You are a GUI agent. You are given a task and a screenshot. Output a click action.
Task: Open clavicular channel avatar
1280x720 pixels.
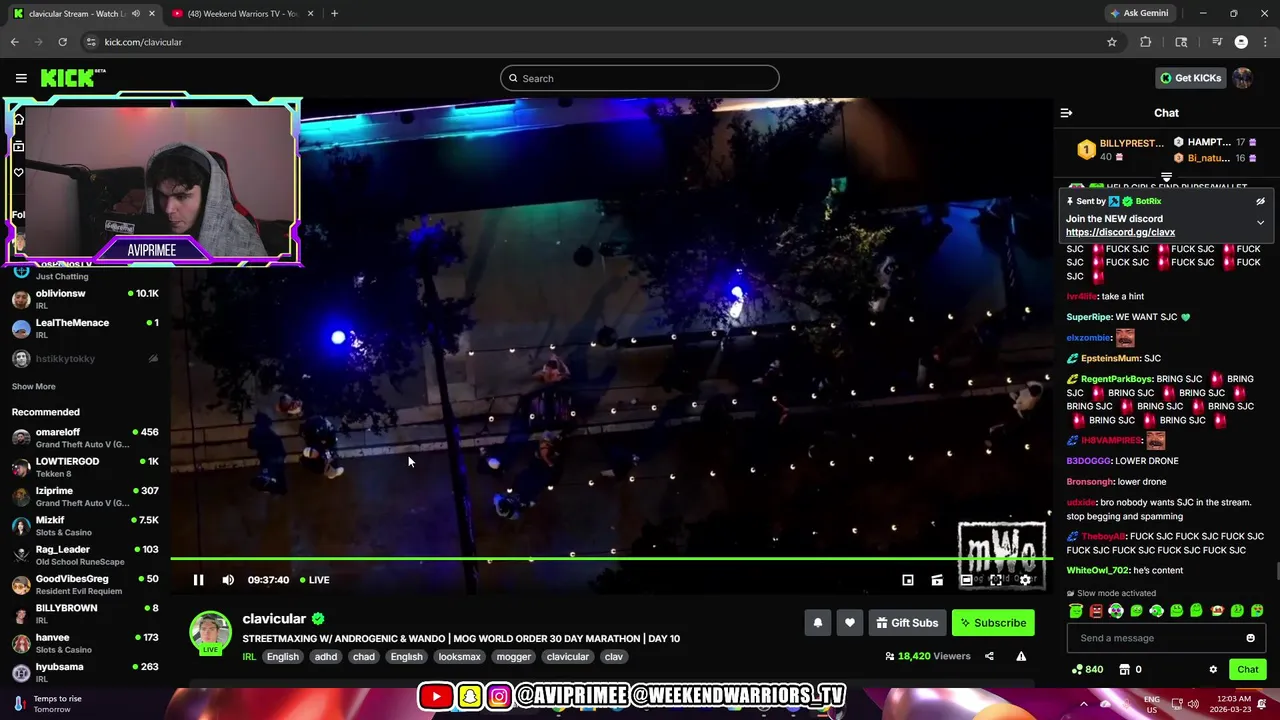(x=210, y=632)
